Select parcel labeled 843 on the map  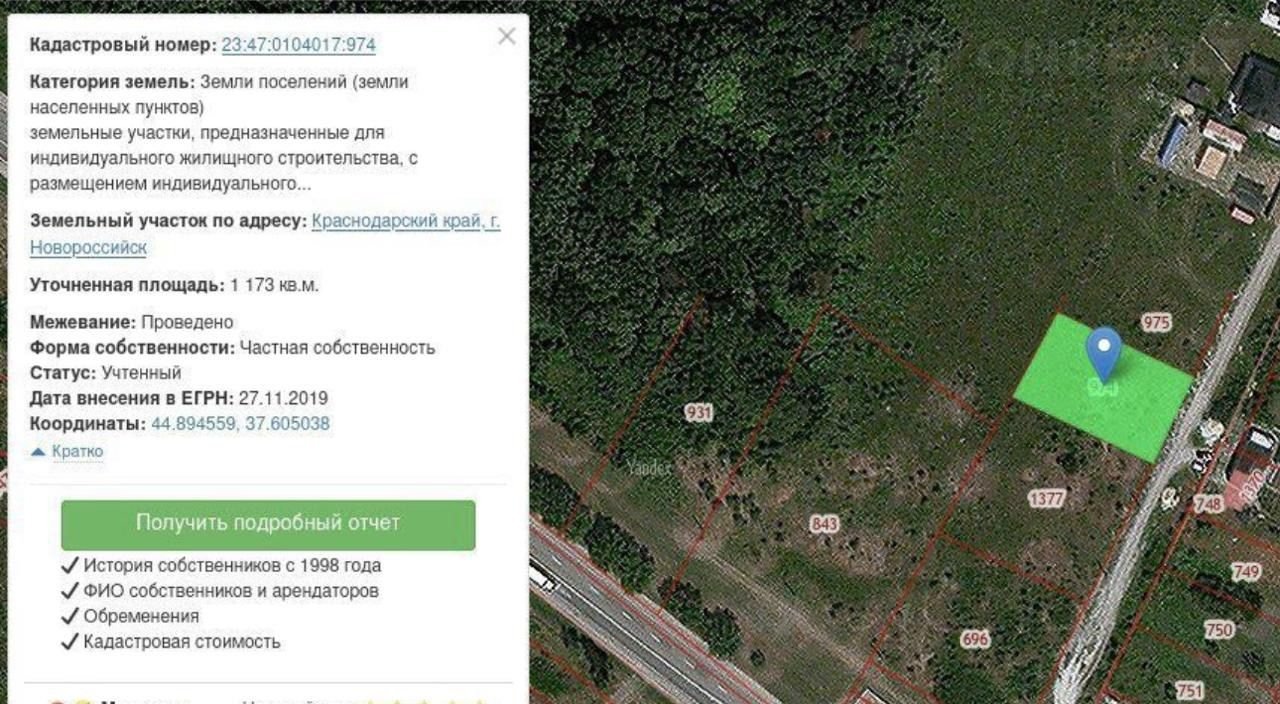pyautogui.click(x=825, y=524)
